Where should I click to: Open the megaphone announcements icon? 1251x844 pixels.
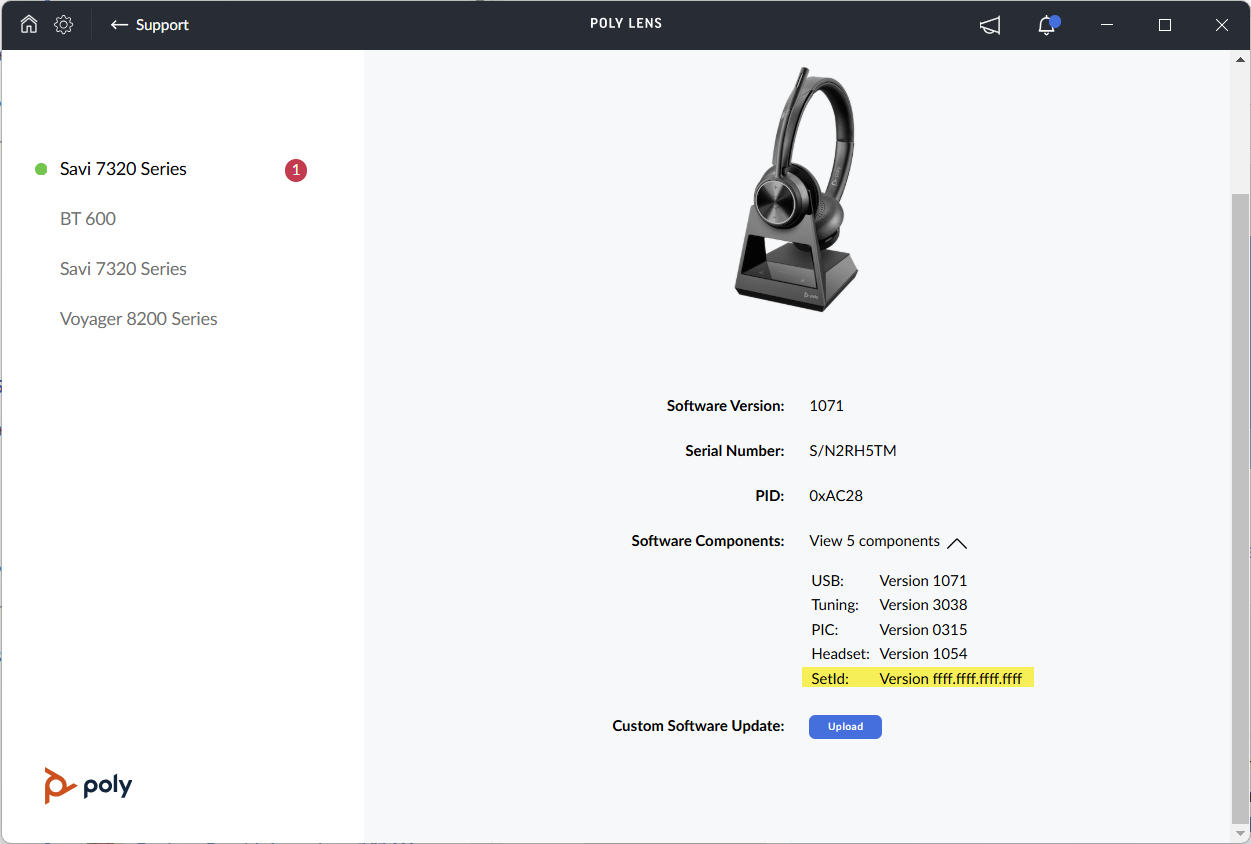point(990,26)
